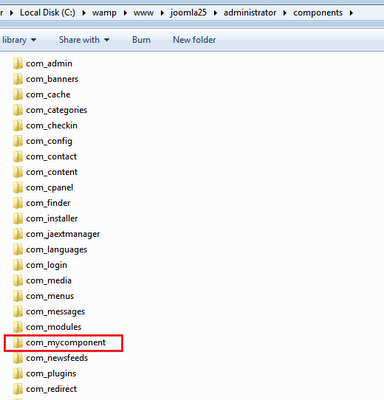The height and width of the screenshot is (400, 384).
Task: Select the com_languages folder icon
Action: pos(18,249)
